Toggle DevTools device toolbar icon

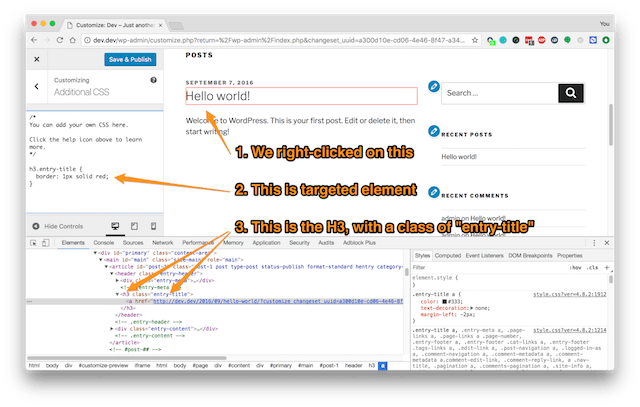click(45, 243)
